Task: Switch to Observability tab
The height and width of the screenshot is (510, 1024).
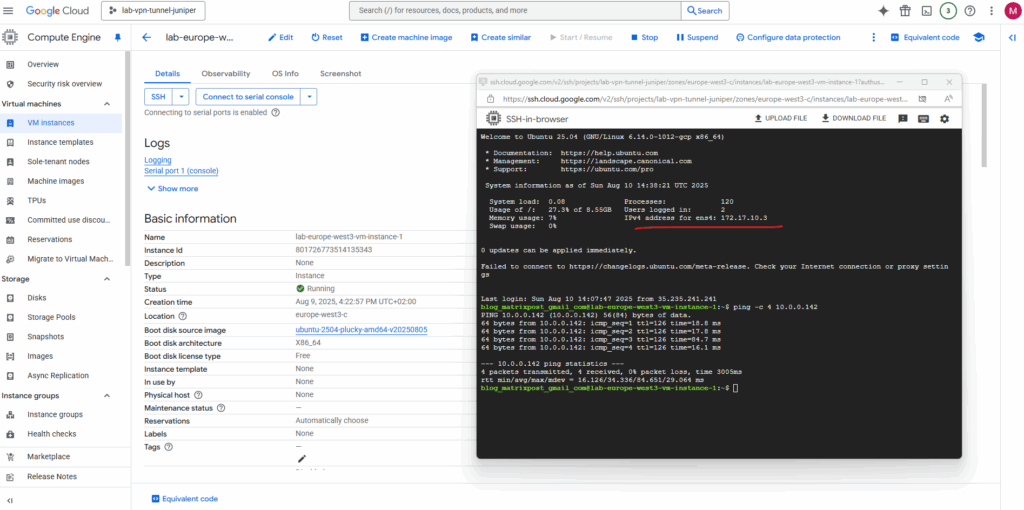Action: coord(225,74)
